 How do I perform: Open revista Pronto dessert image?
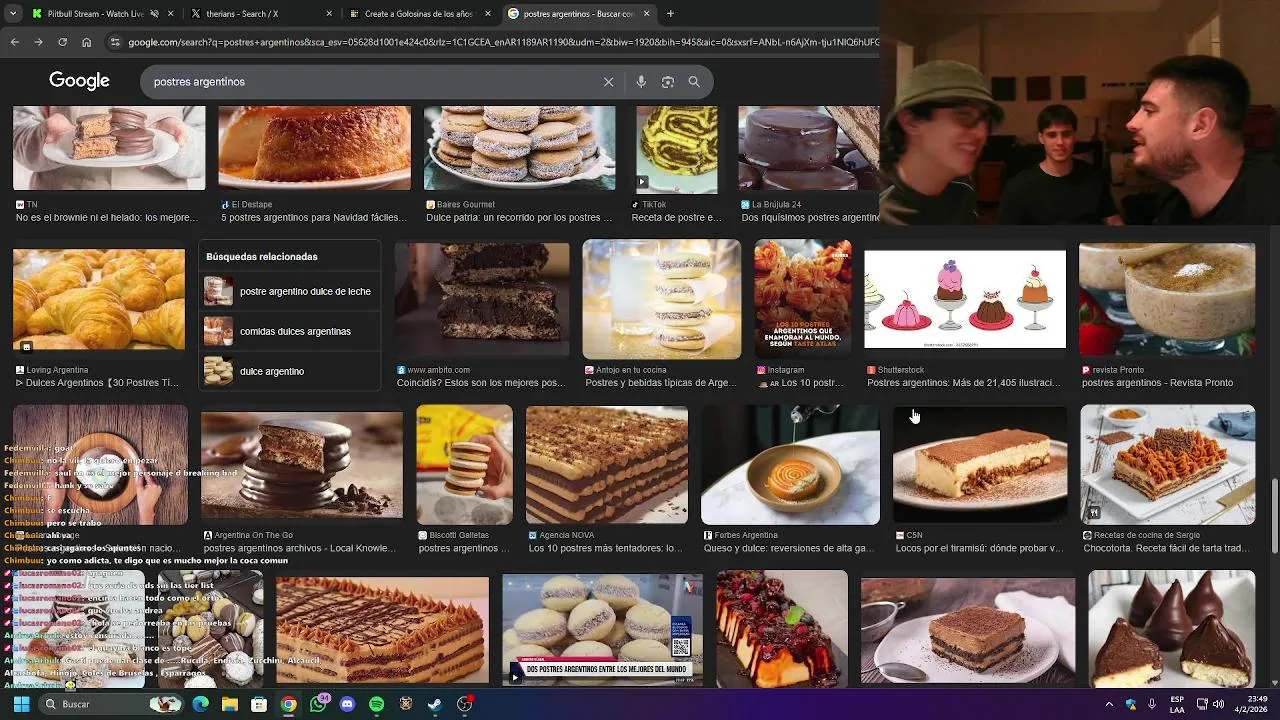pos(1166,299)
